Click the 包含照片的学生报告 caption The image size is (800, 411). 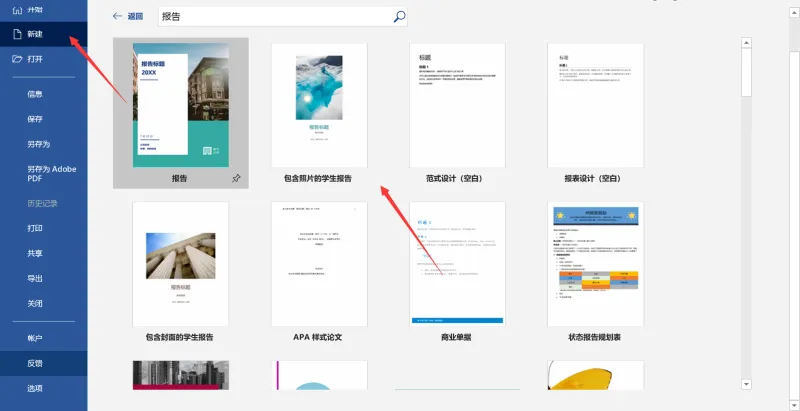pyautogui.click(x=318, y=178)
